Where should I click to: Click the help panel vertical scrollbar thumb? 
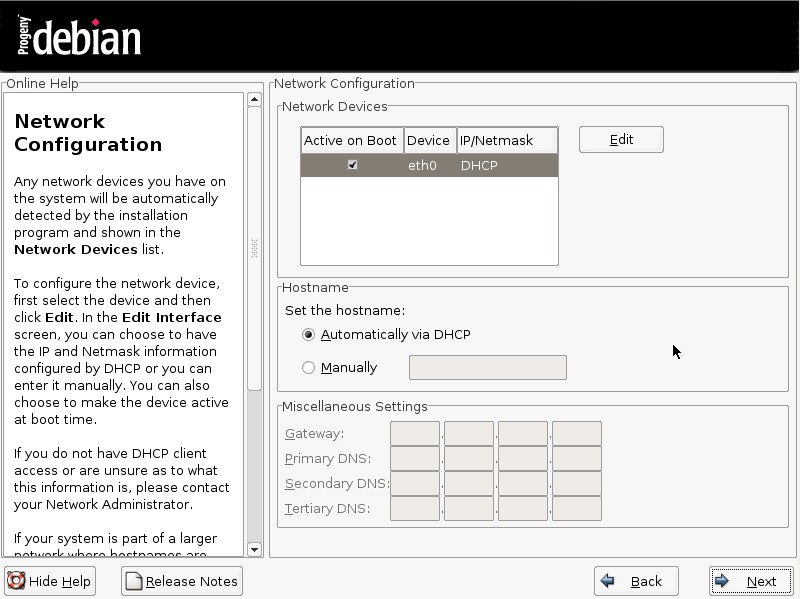point(254,240)
